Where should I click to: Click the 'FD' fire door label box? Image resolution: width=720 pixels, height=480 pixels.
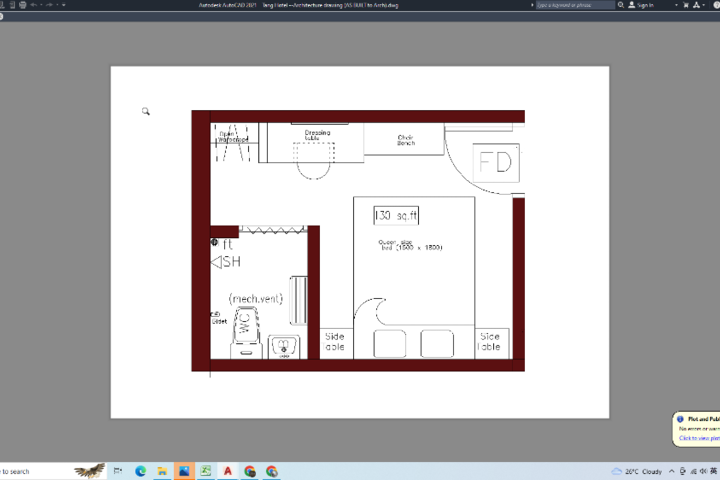496,163
